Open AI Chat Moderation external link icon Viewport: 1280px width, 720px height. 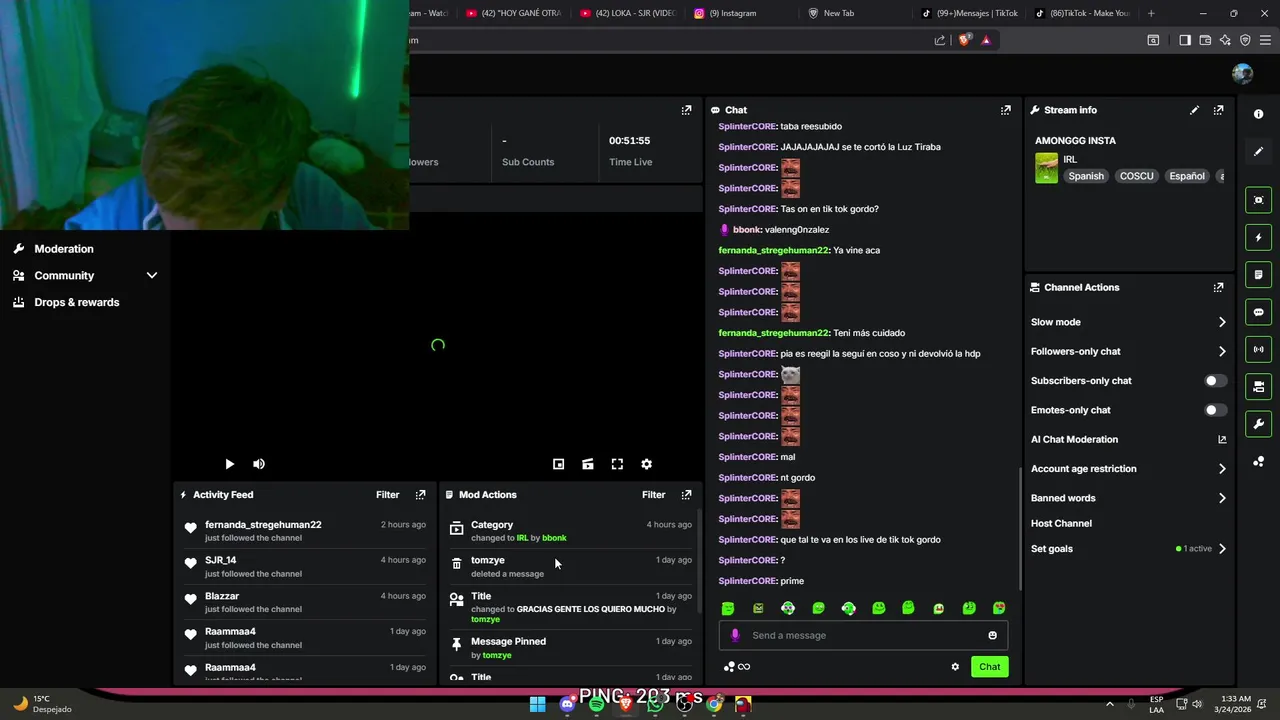click(x=1221, y=439)
